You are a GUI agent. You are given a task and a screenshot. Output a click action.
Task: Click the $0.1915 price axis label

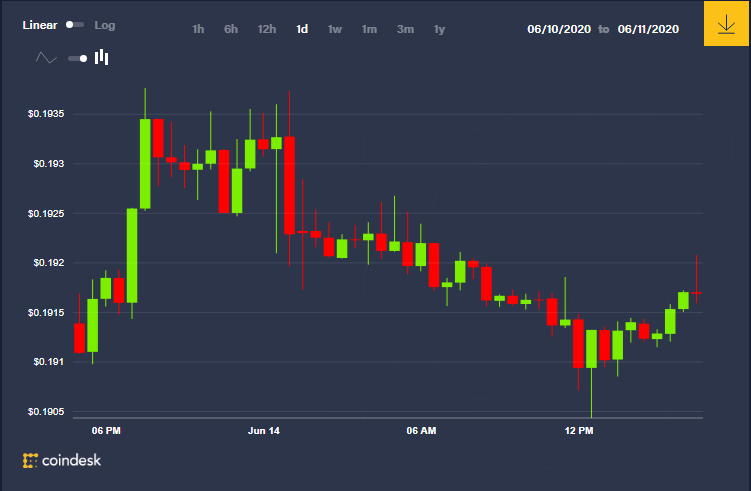pos(46,312)
